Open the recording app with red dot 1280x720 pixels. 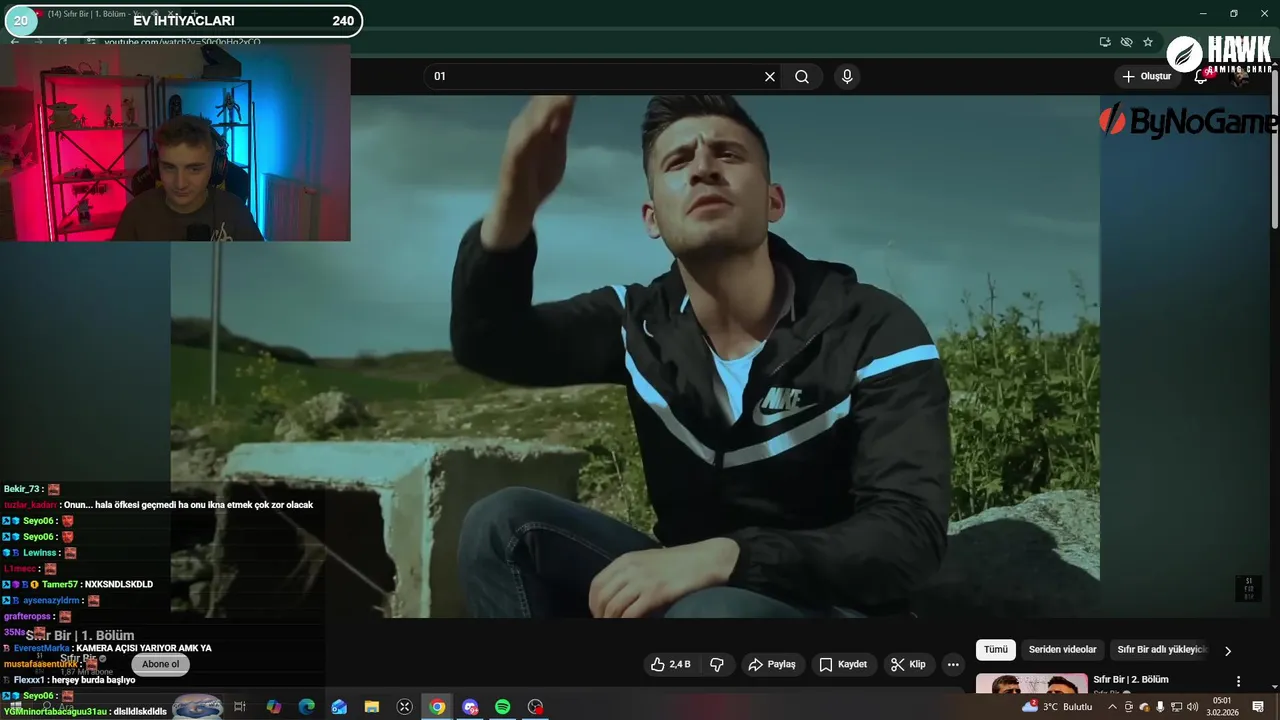[536, 707]
